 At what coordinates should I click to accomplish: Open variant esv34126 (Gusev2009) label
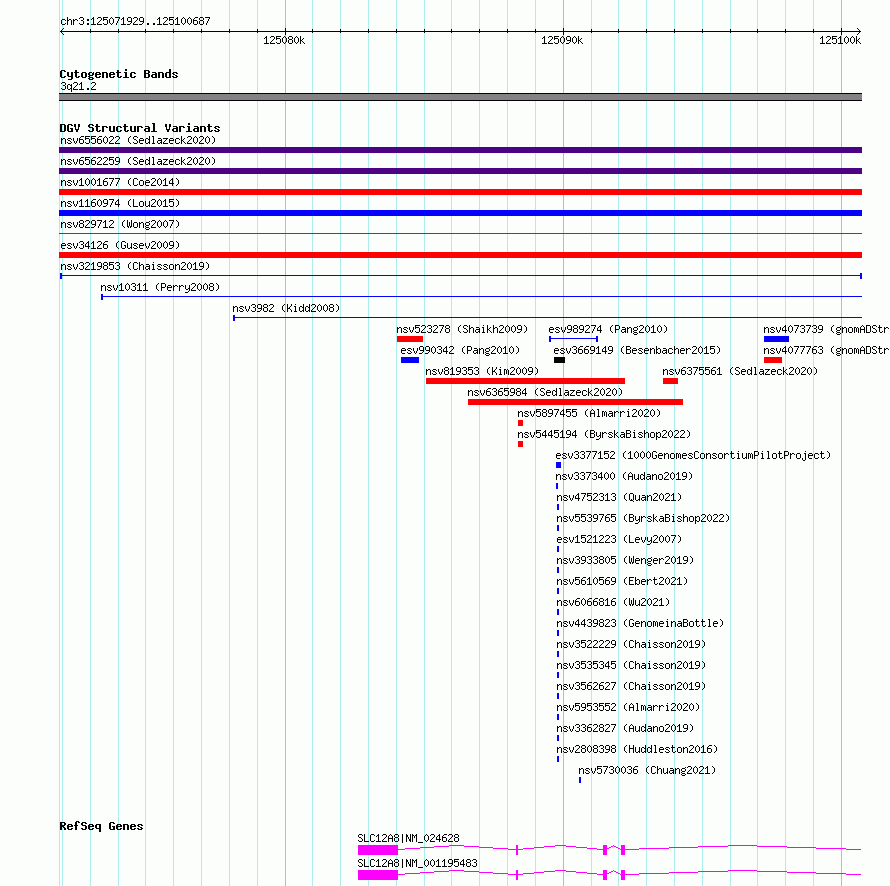(x=120, y=245)
